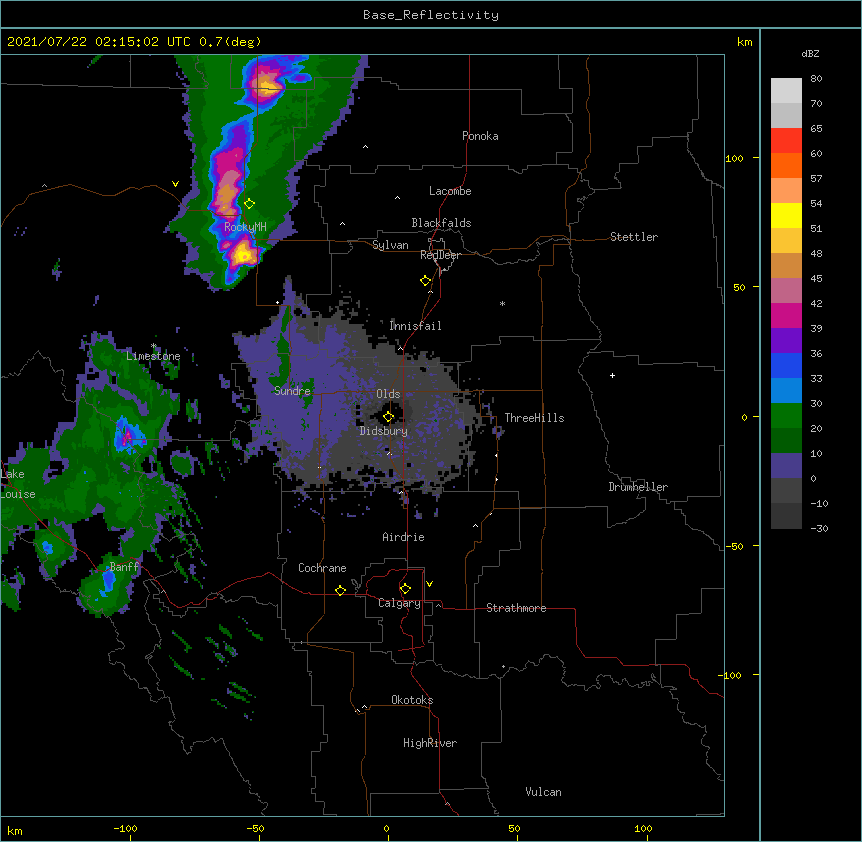
Task: Click the yellow radar site marker near Didsbury
Action: pyautogui.click(x=388, y=417)
